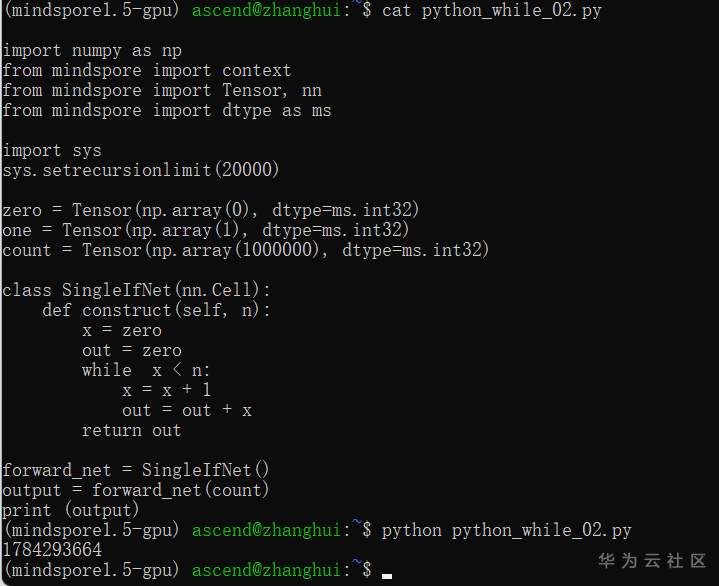
Task: Click the "forward_net = SingleIfNet()" line
Action: pyautogui.click(x=136, y=470)
